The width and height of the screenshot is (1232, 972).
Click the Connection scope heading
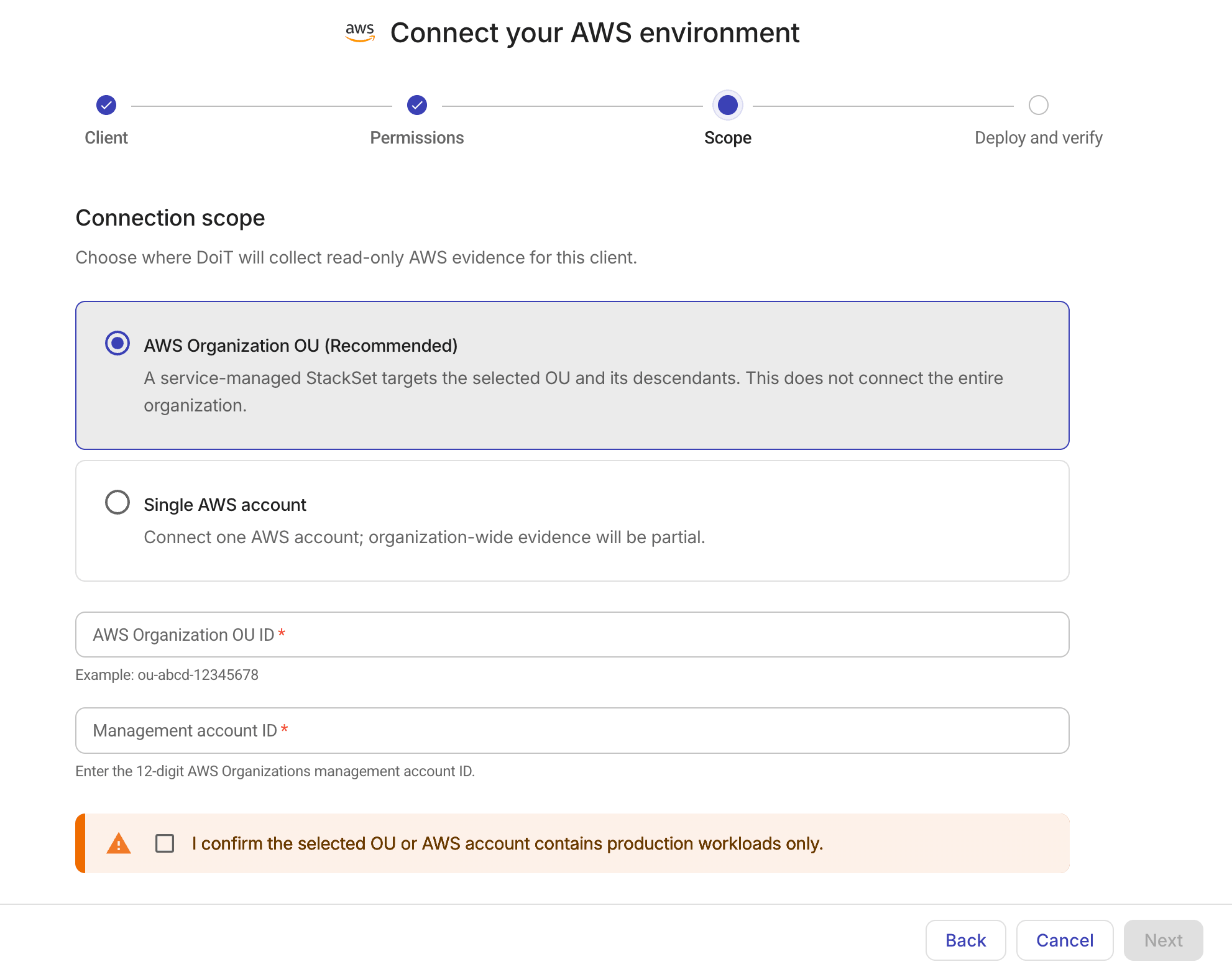170,218
